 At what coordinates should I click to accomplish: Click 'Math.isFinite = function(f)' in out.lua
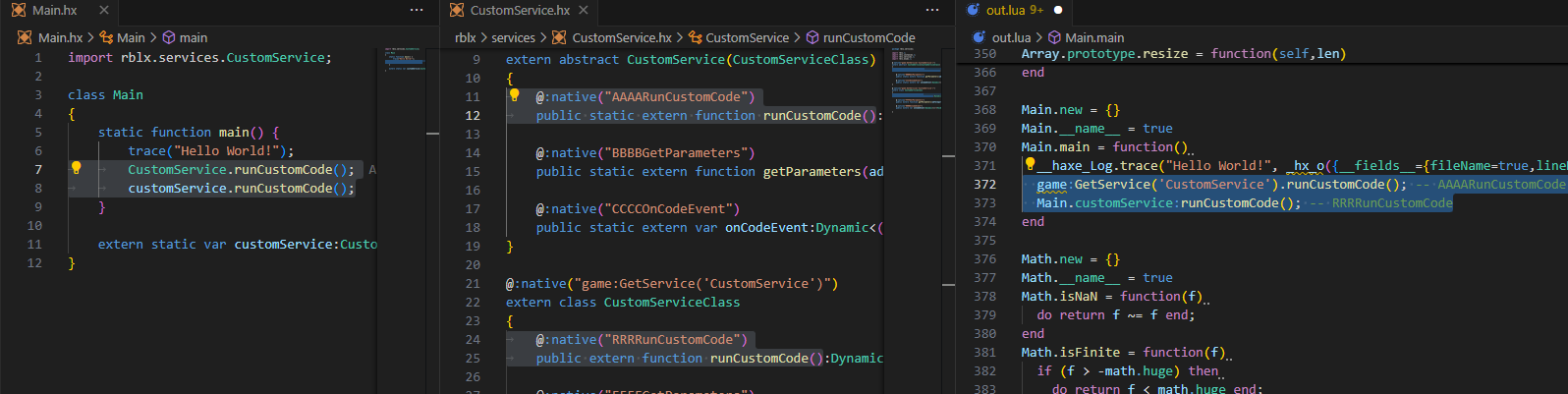coord(1124,352)
